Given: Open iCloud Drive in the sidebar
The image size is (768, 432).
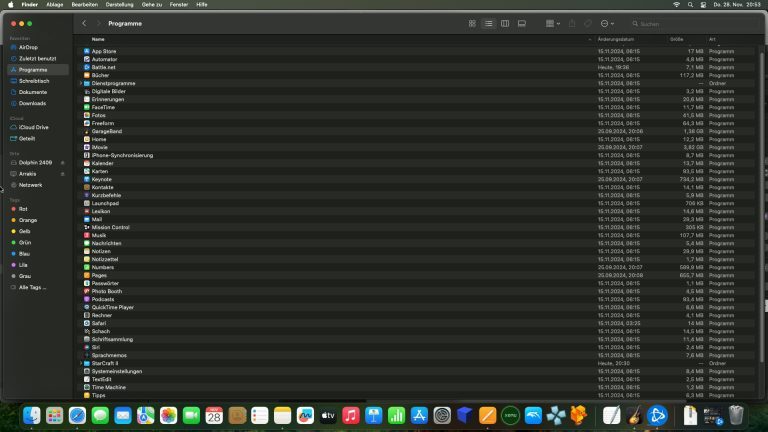Looking at the screenshot, I should click(x=38, y=127).
